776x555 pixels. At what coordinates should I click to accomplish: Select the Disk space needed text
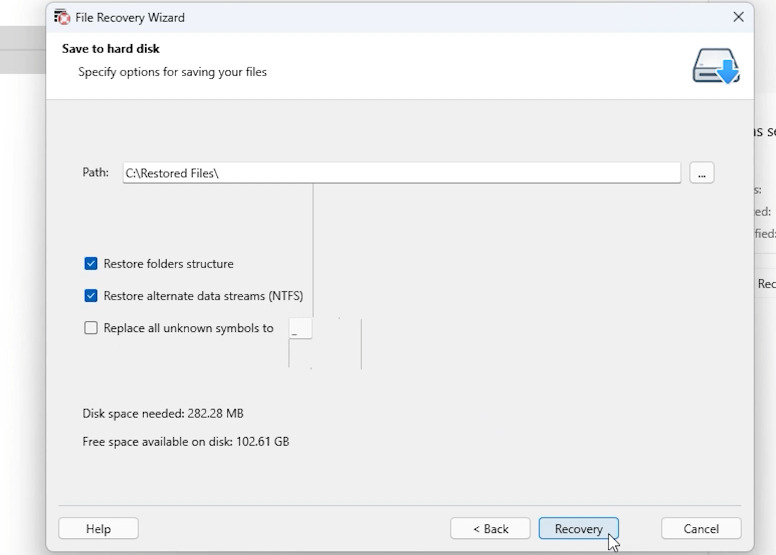163,413
